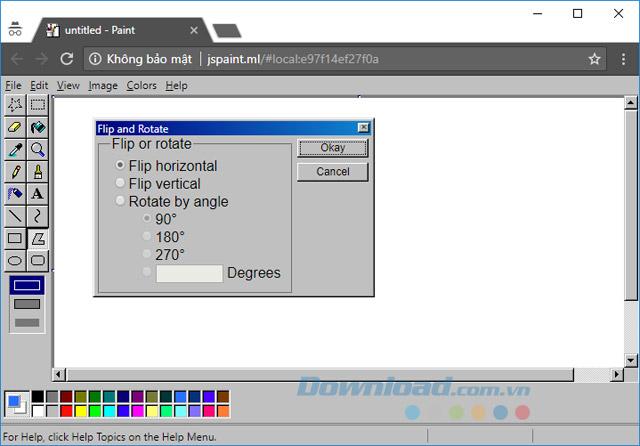The image size is (640, 446).
Task: Click the Degrees input field
Action: [189, 273]
